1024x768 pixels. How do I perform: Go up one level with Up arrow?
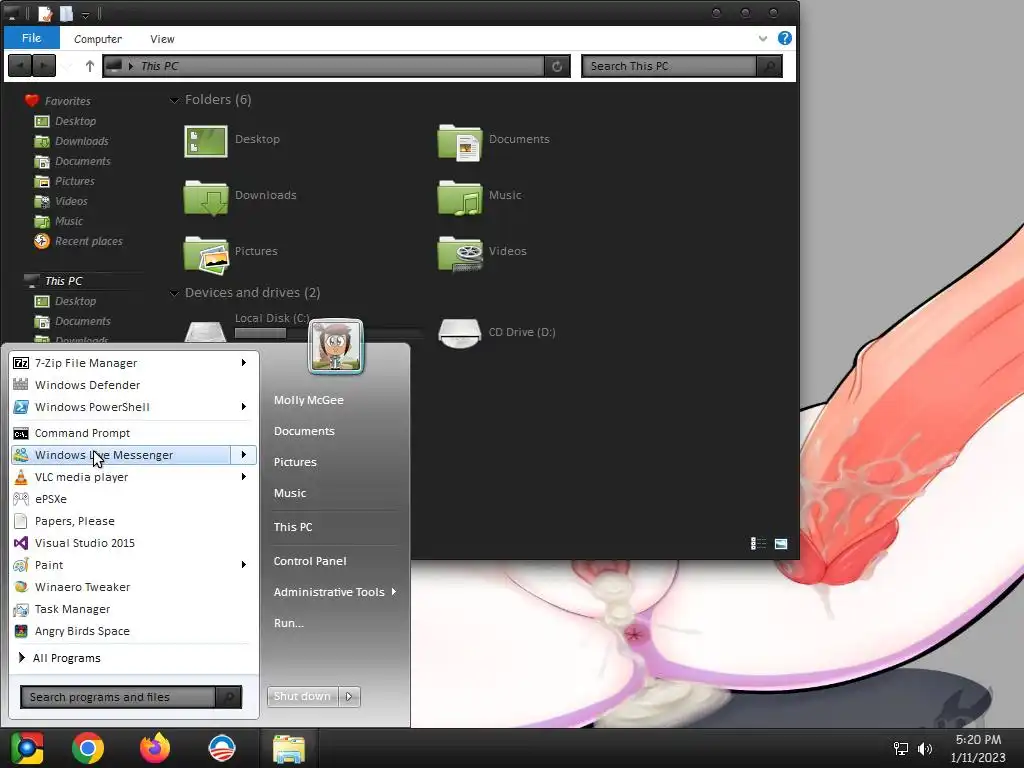pyautogui.click(x=89, y=66)
